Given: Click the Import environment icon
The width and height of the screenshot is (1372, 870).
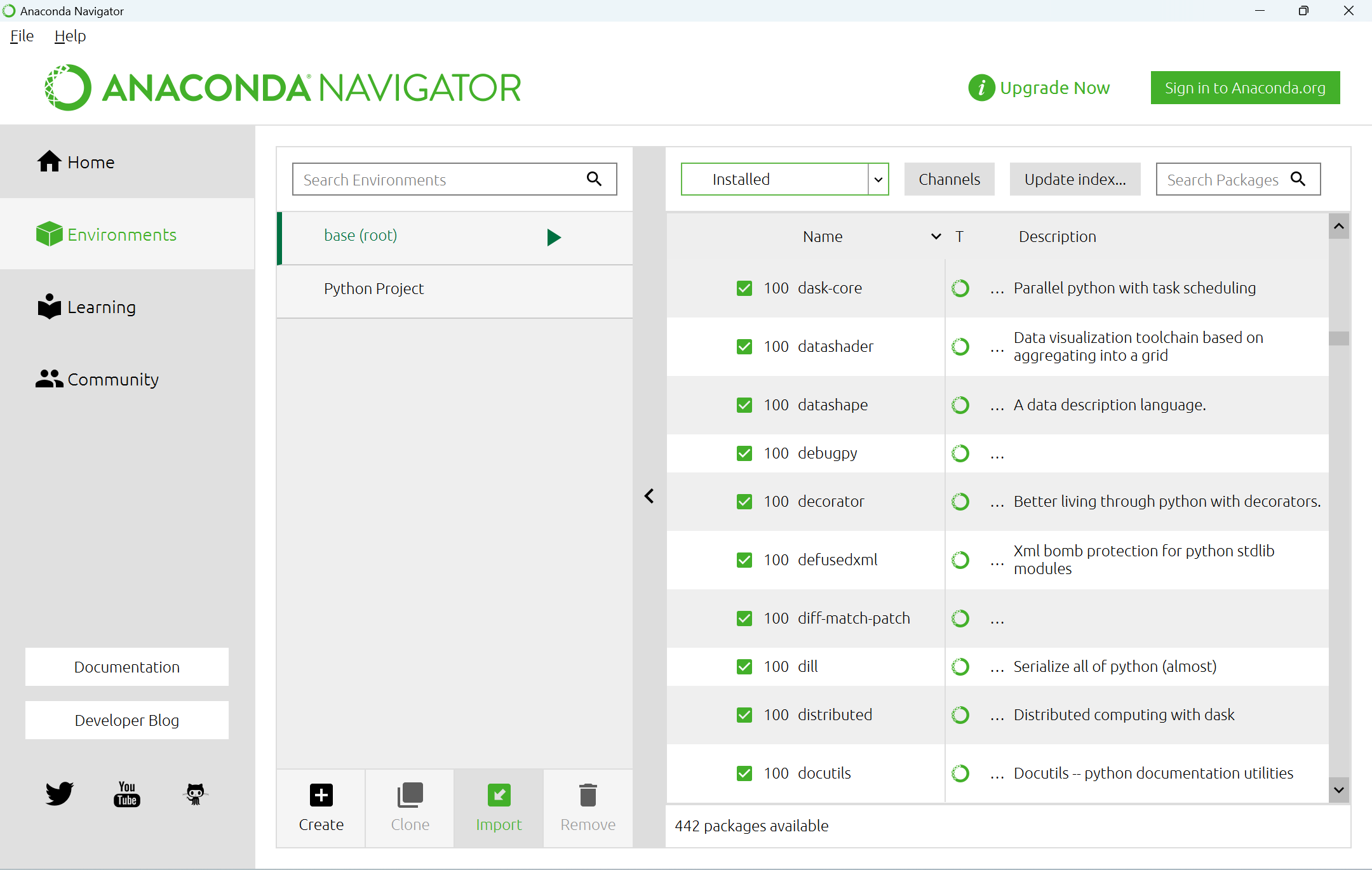Looking at the screenshot, I should pos(499,795).
